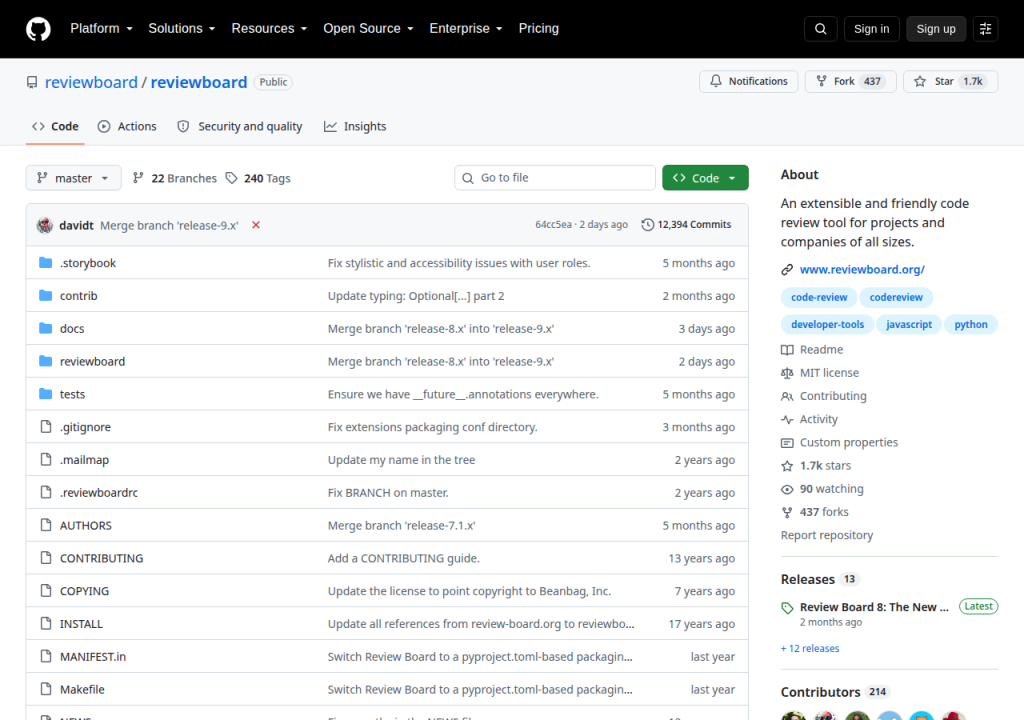
Task: Click the .mailmap file icon
Action: pos(46,459)
